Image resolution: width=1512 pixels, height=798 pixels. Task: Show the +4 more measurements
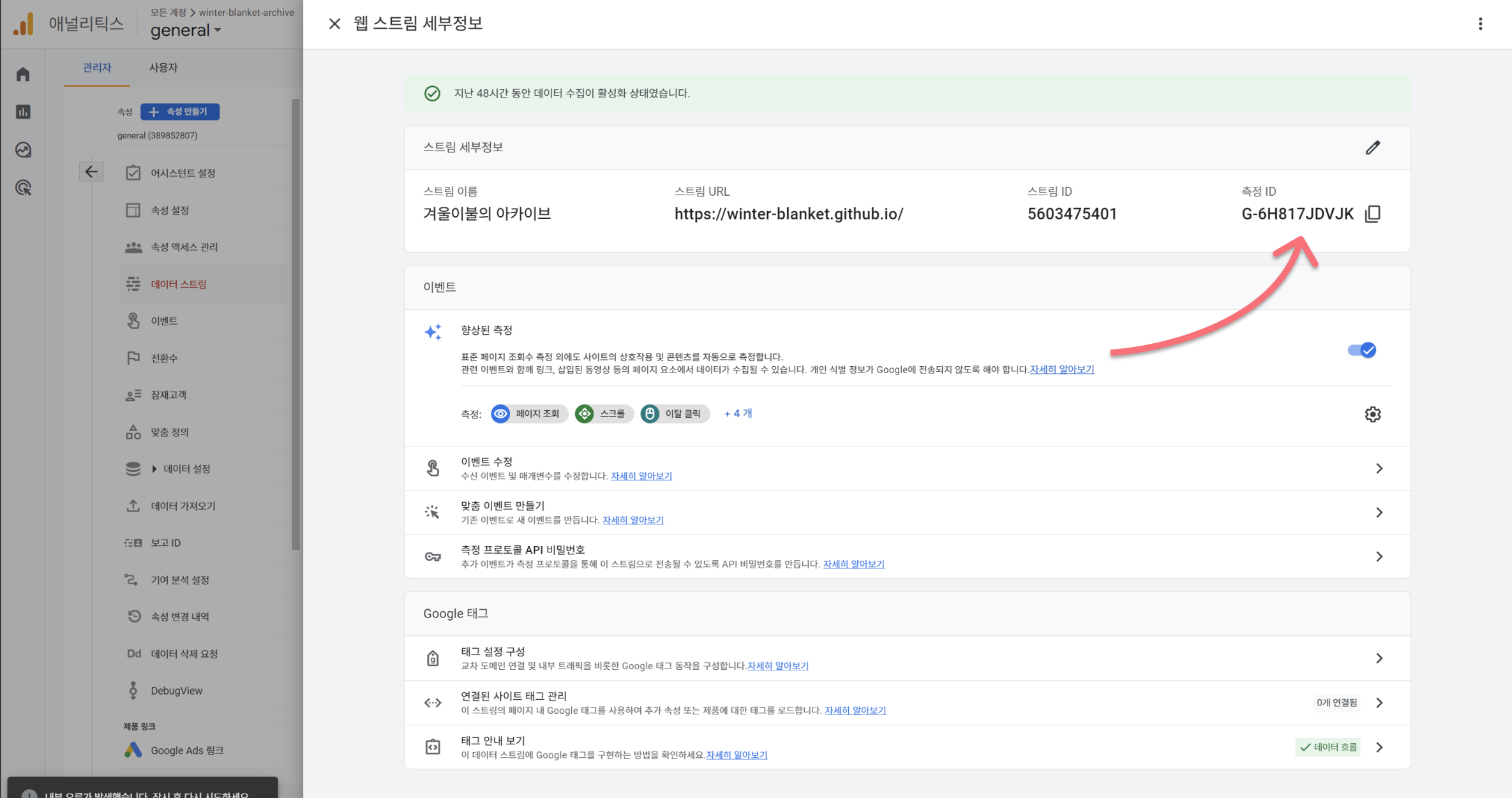(x=738, y=413)
